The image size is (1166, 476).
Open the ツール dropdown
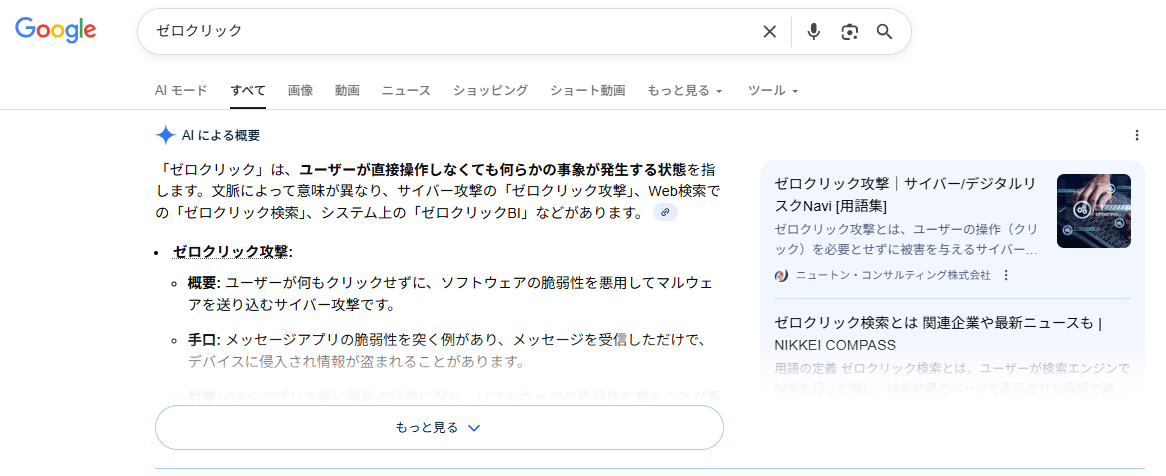coord(773,90)
